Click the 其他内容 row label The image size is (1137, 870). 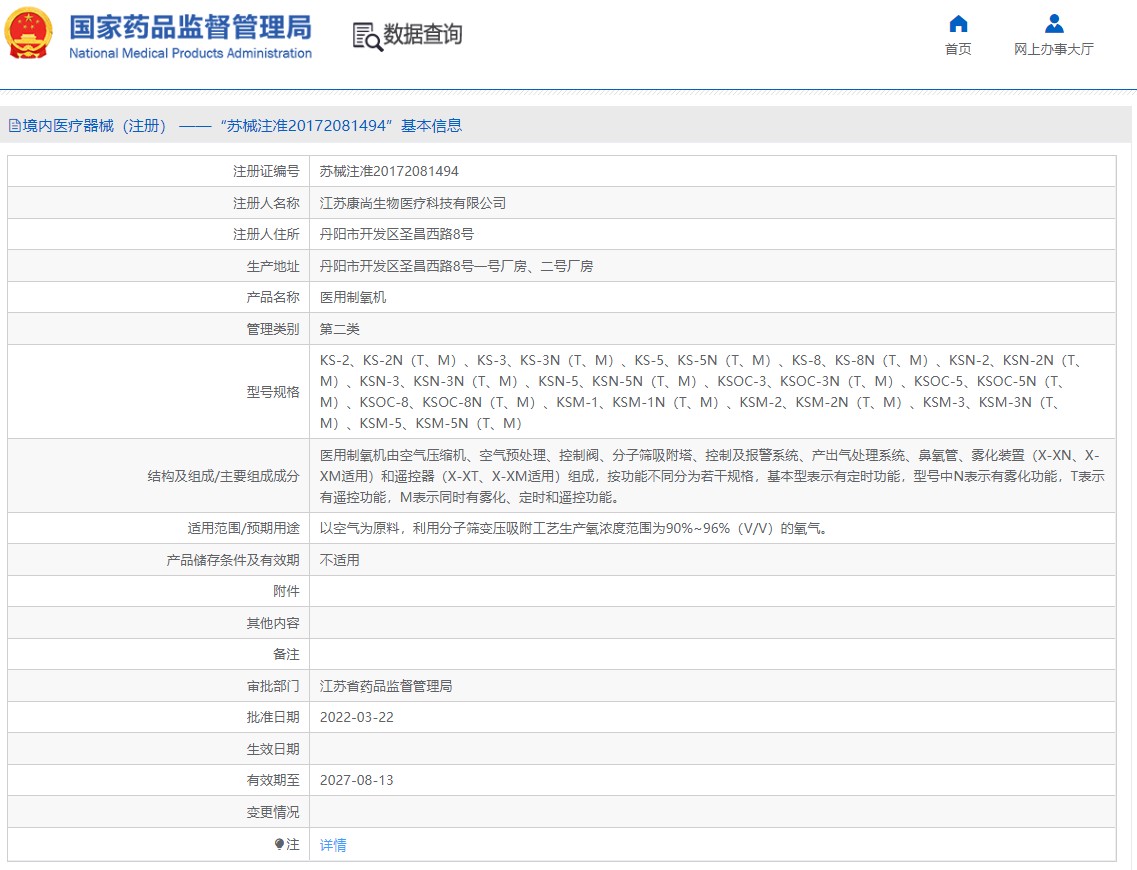[273, 623]
